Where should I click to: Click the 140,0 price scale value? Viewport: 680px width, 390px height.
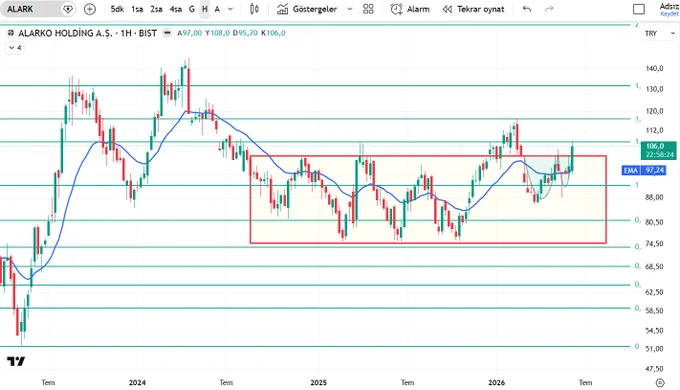point(654,69)
